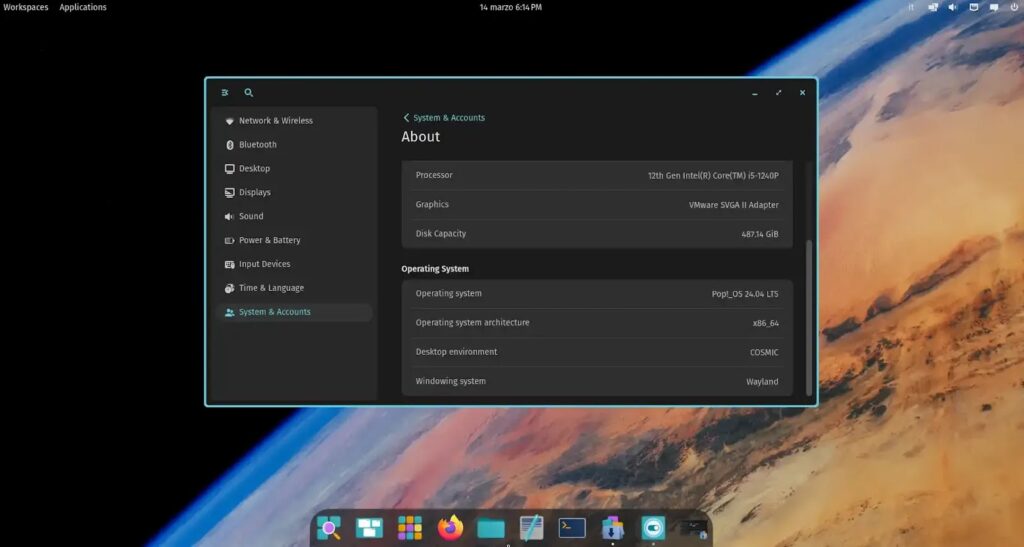
Task: Launch the launcher search from dock
Action: 328,527
